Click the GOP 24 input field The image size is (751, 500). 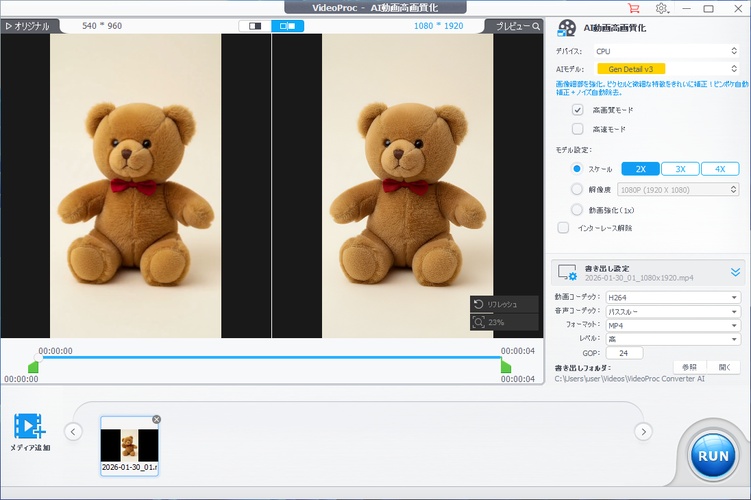click(x=624, y=353)
